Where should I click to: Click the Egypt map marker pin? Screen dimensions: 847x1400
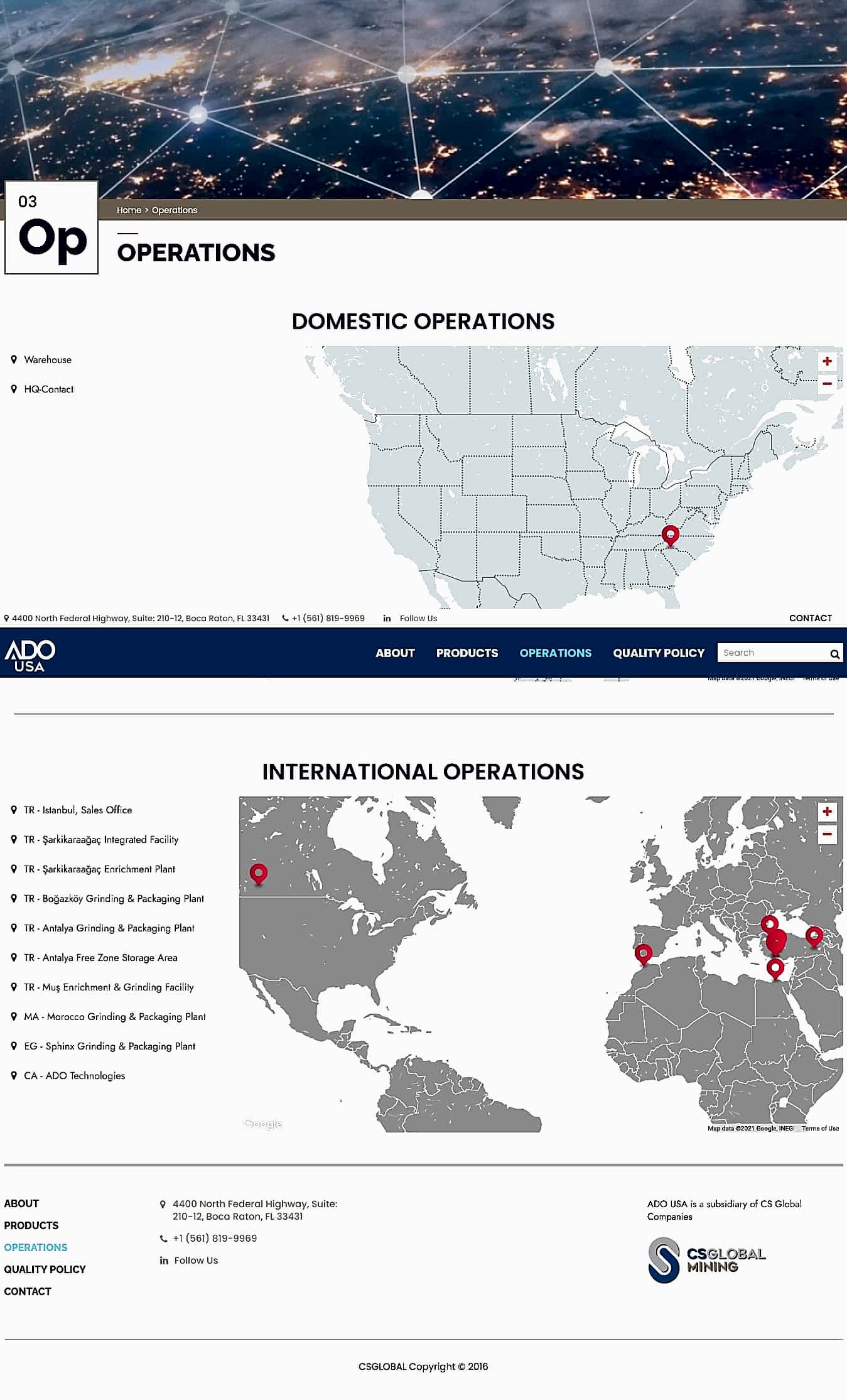(x=775, y=968)
